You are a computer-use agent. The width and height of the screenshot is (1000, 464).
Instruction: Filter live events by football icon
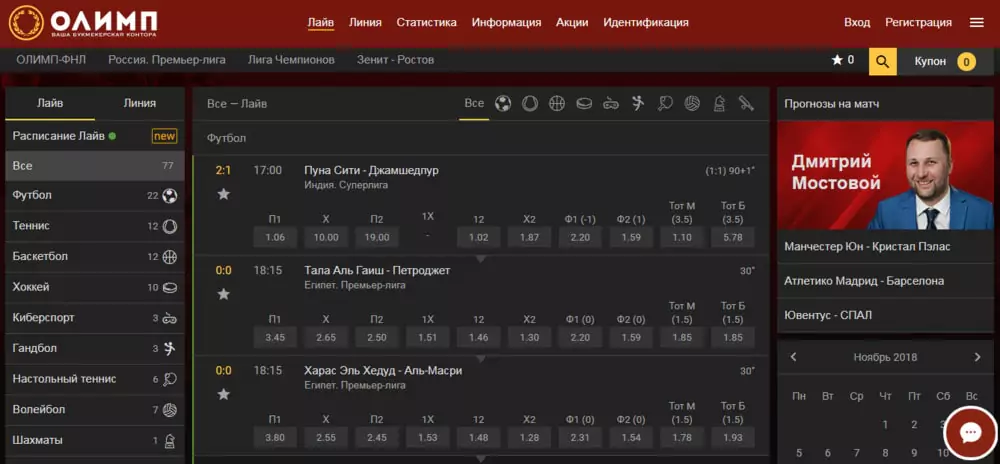pyautogui.click(x=503, y=103)
